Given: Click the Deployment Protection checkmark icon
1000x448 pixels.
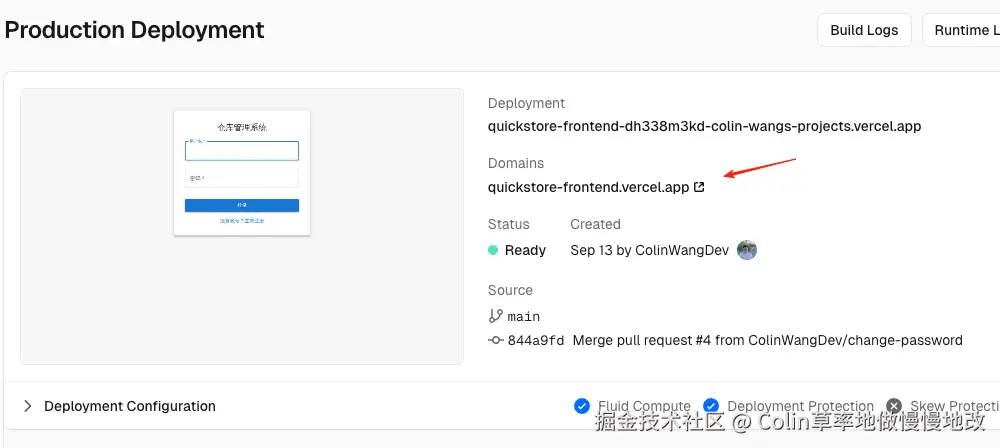Looking at the screenshot, I should (711, 406).
